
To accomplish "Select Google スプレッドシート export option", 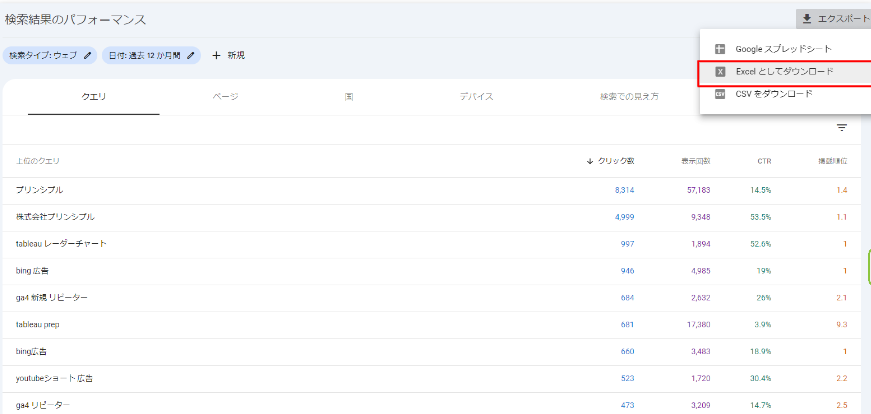I will [x=783, y=49].
